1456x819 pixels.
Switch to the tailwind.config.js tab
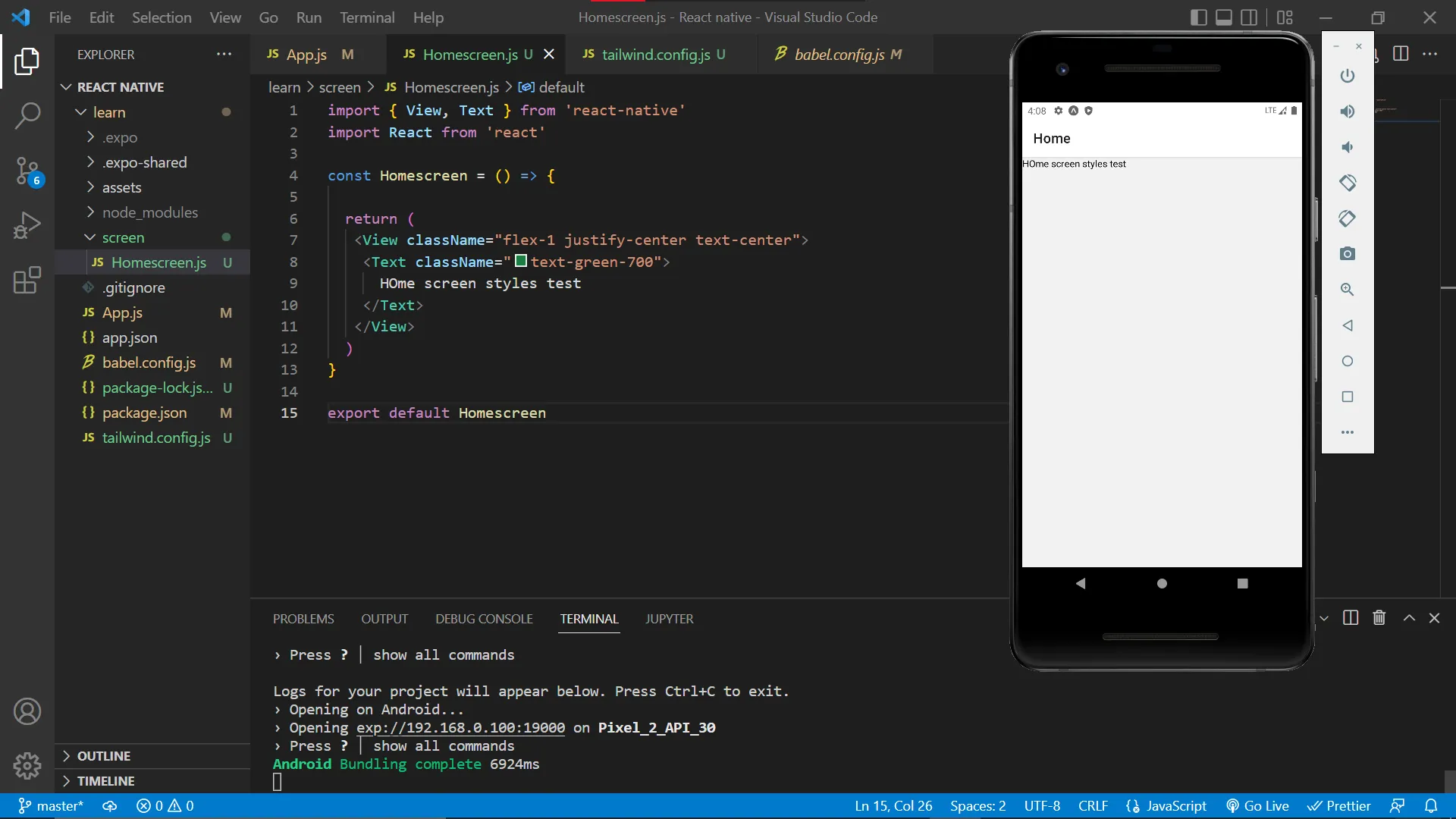tap(655, 55)
